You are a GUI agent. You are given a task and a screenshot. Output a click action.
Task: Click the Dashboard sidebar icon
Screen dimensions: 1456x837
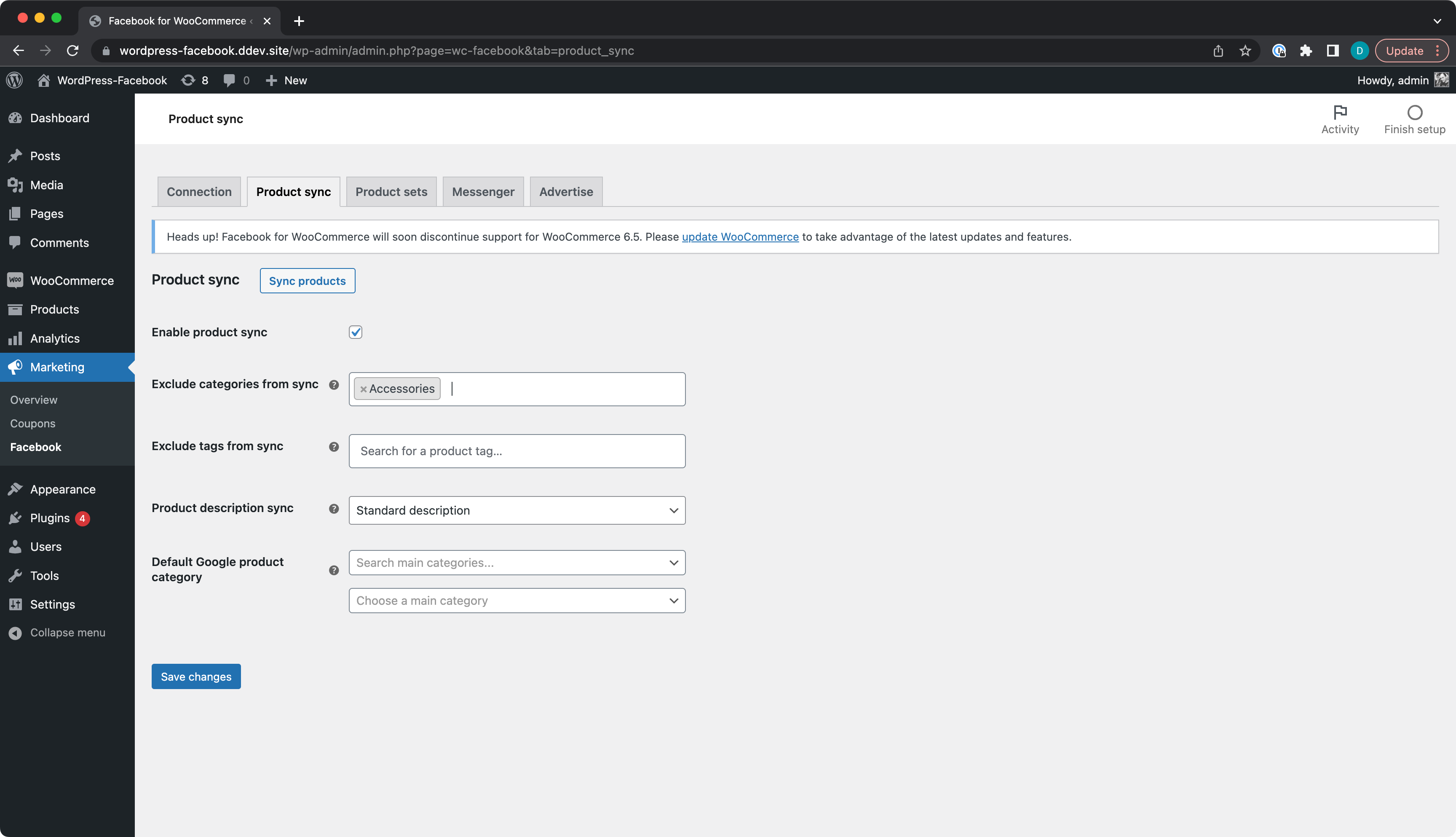[20, 118]
